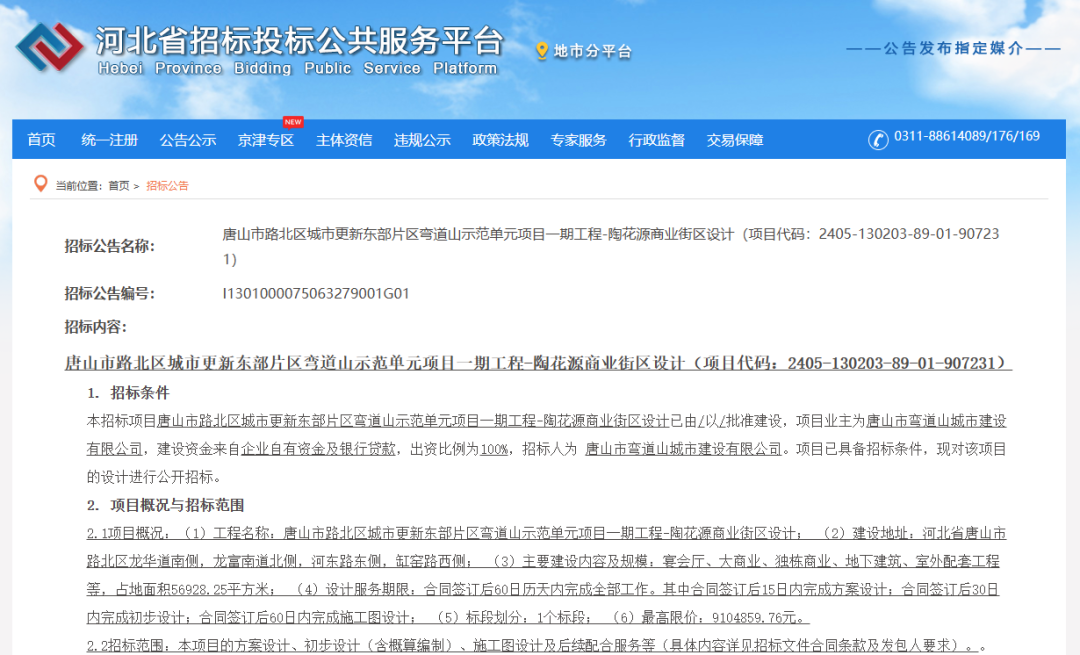This screenshot has height=655, width=1080.
Task: Click the phone icon in navigation bar
Action: [878, 139]
